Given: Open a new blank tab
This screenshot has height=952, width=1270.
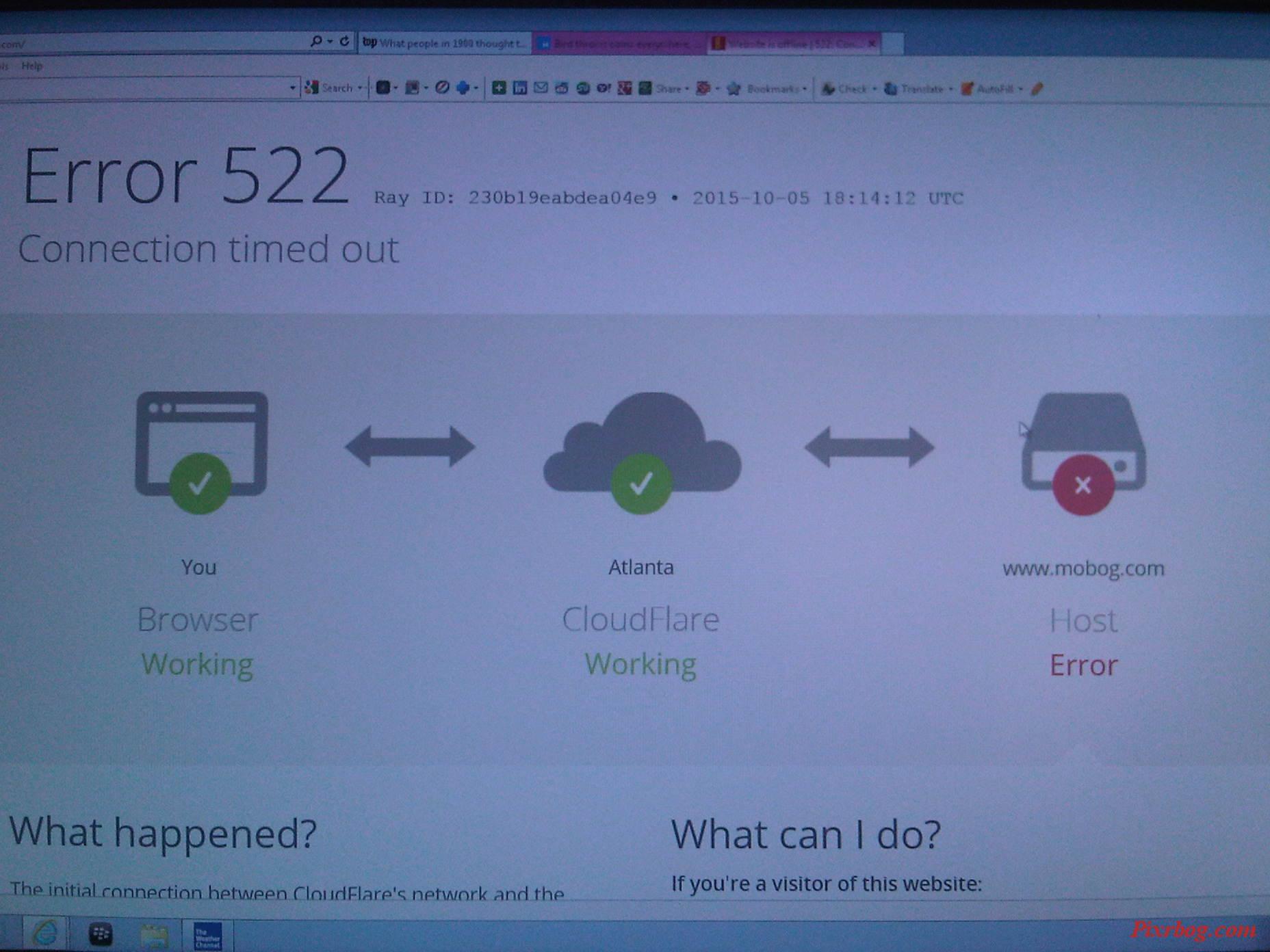Looking at the screenshot, I should (x=893, y=44).
